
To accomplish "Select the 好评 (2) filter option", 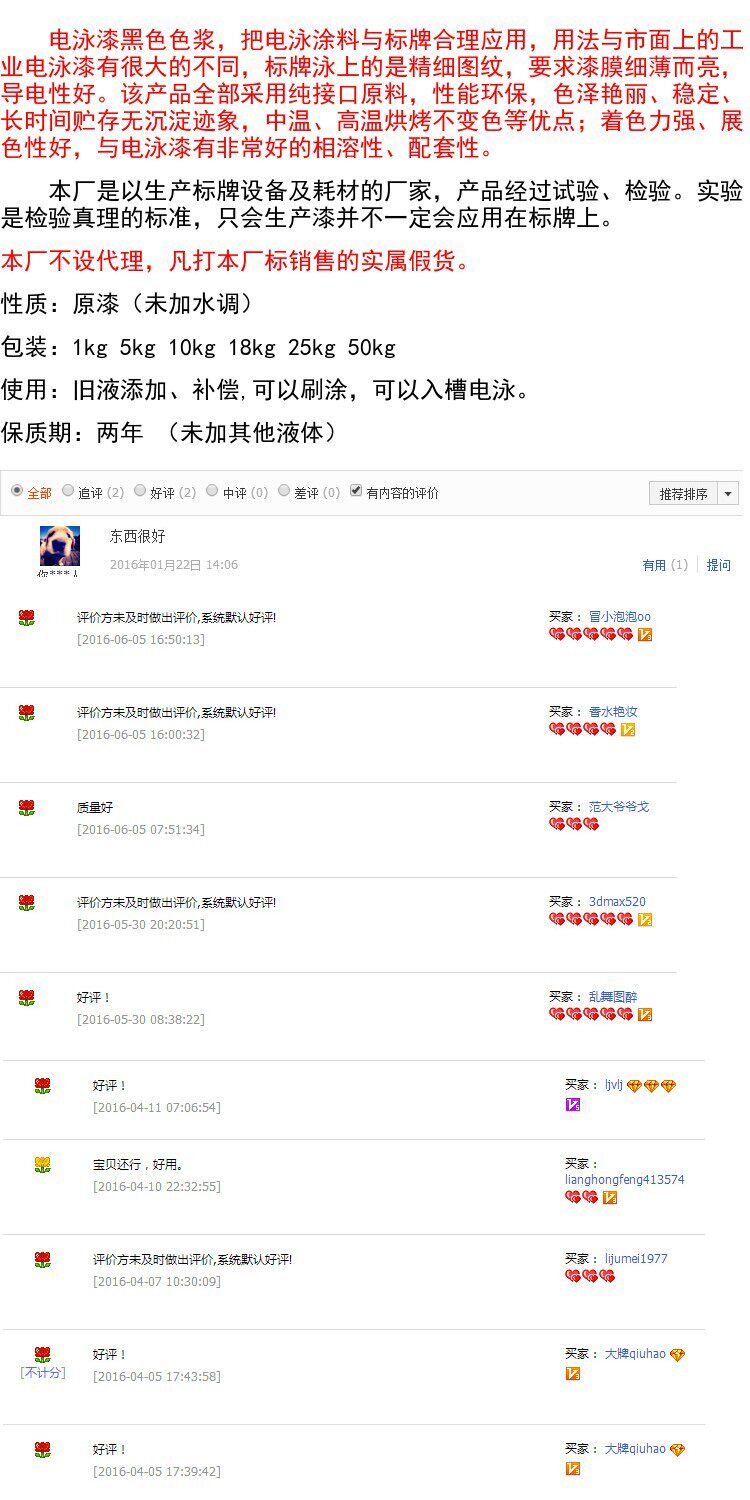I will tap(140, 491).
